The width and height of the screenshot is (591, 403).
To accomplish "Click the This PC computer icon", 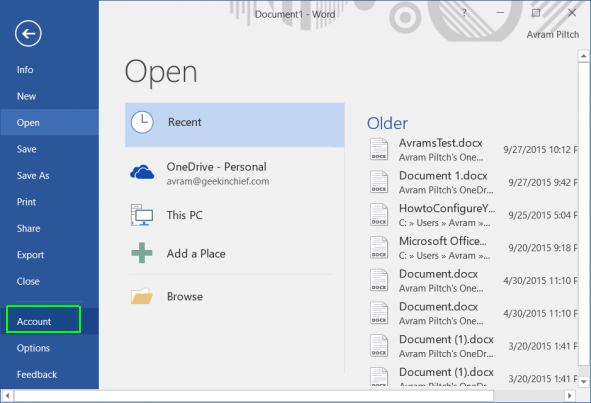I will [x=142, y=215].
